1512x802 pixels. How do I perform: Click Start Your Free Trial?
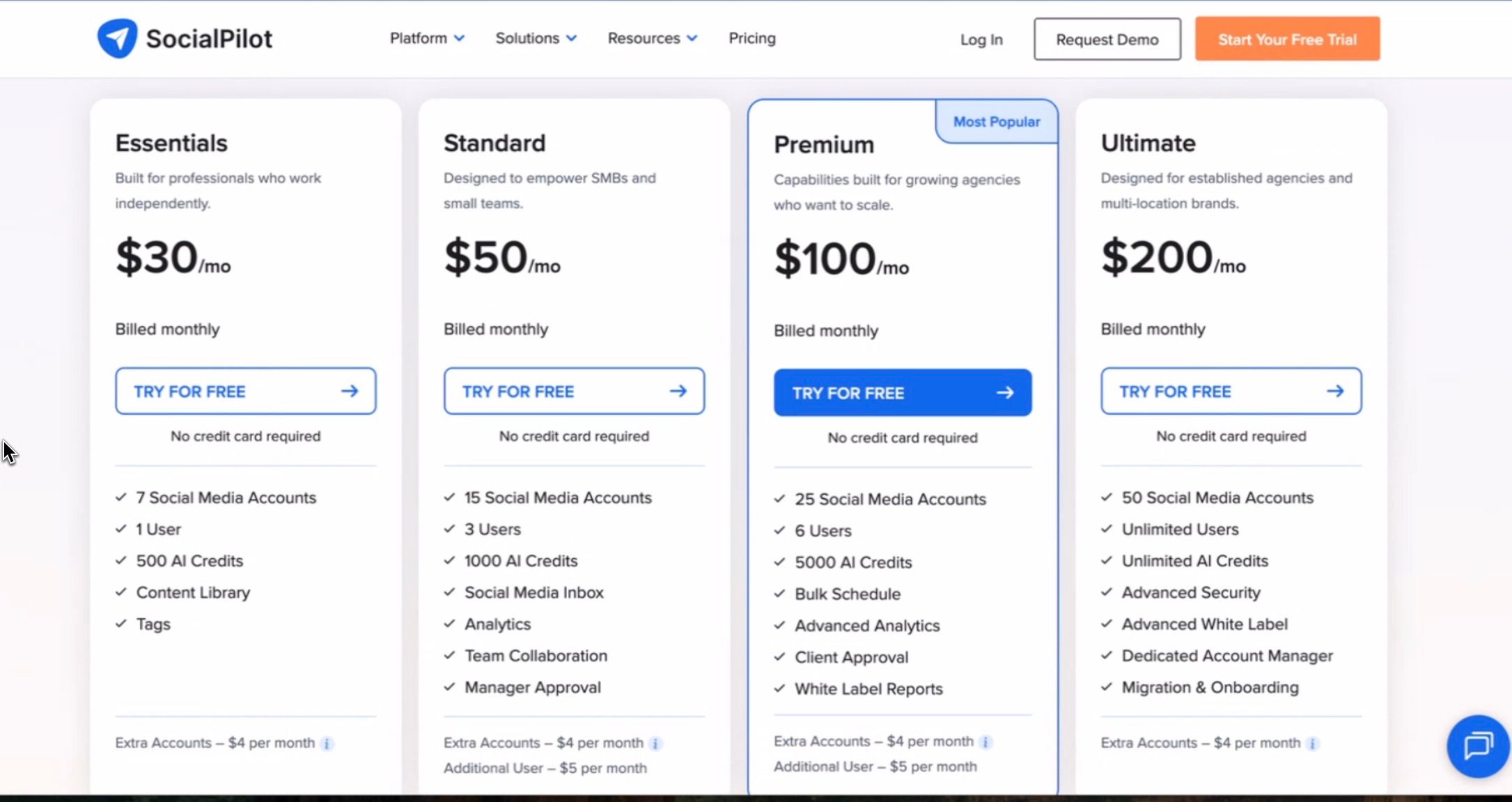(x=1287, y=38)
